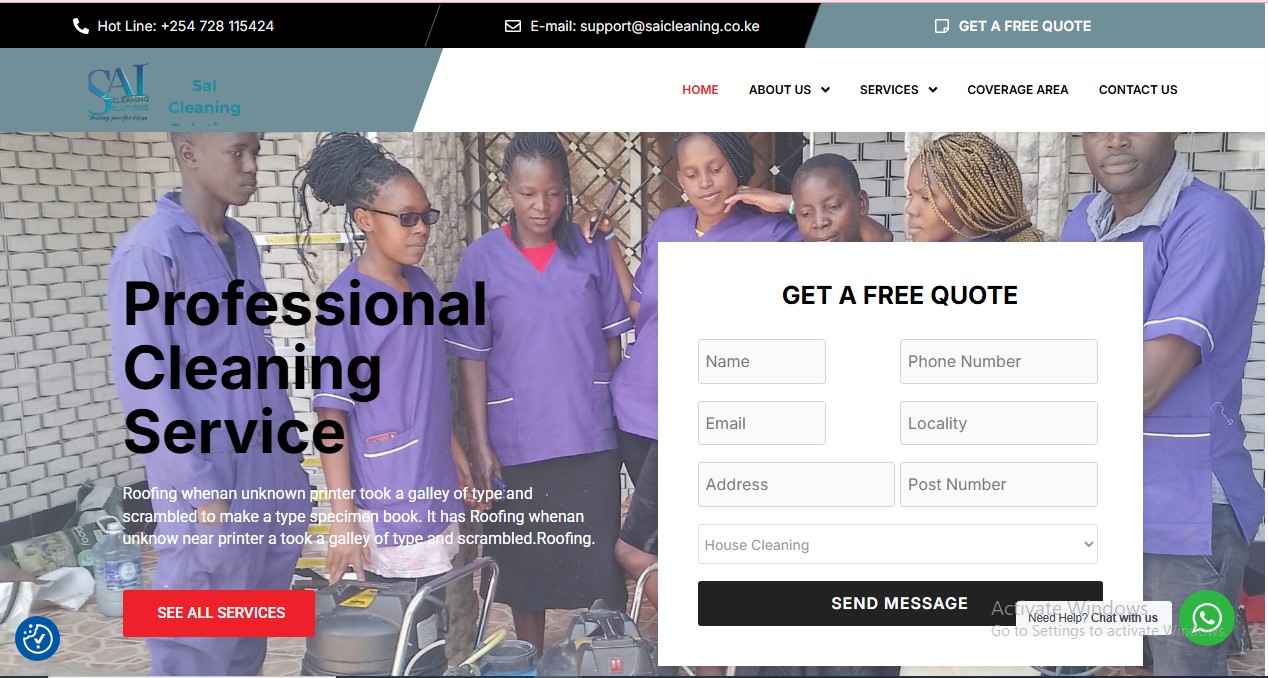Open the House Cleaning service dropdown

[897, 545]
